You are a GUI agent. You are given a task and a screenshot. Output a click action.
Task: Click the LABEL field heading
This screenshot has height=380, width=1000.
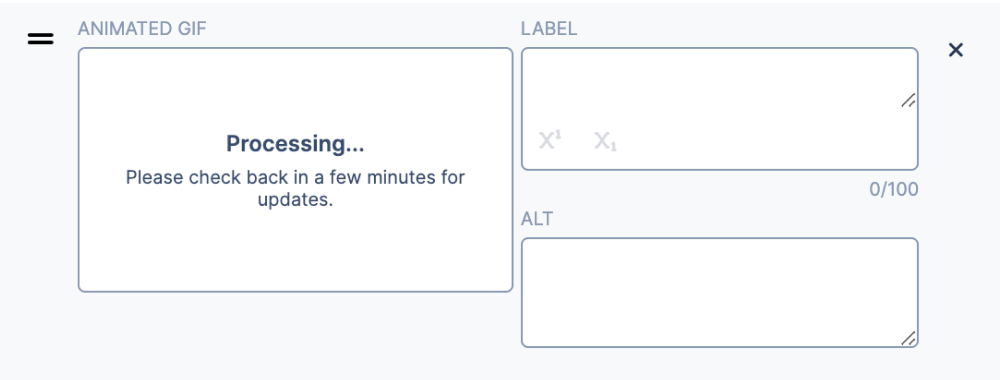click(549, 29)
